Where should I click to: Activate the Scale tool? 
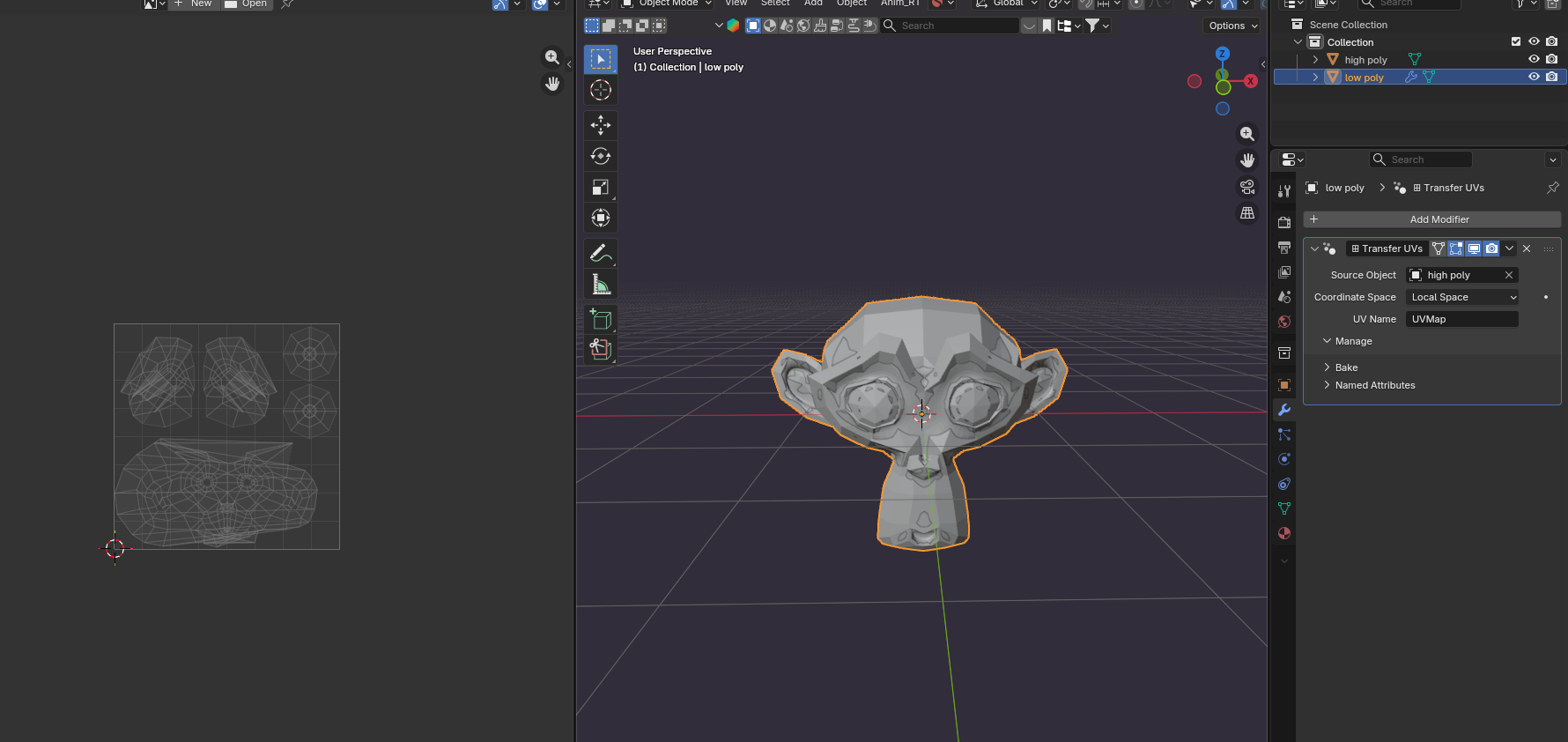point(601,187)
